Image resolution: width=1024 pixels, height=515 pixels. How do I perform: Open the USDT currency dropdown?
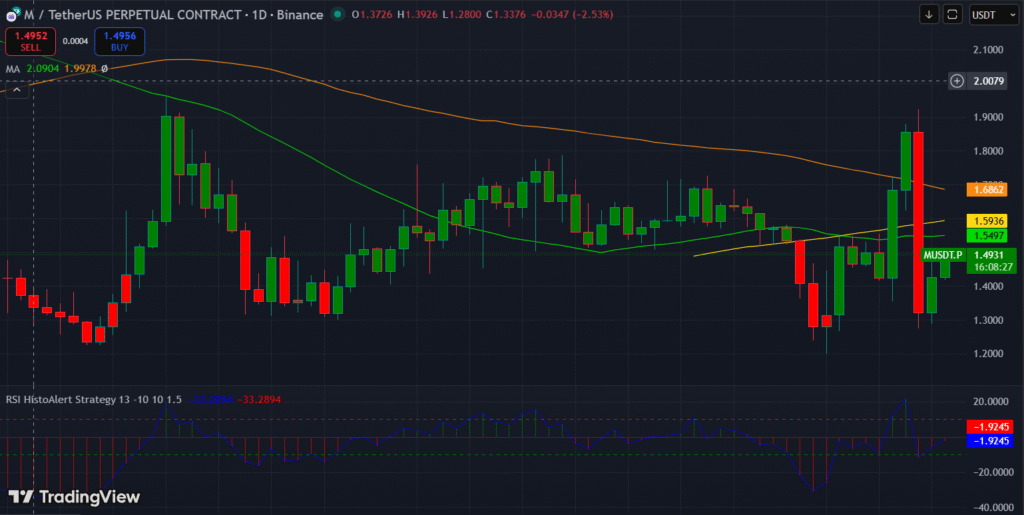coord(990,15)
